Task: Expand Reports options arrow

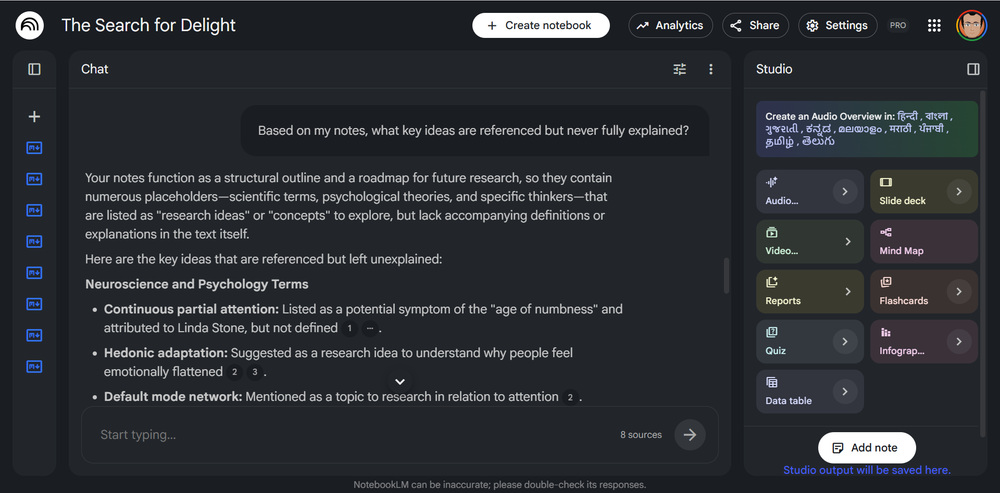Action: point(848,291)
